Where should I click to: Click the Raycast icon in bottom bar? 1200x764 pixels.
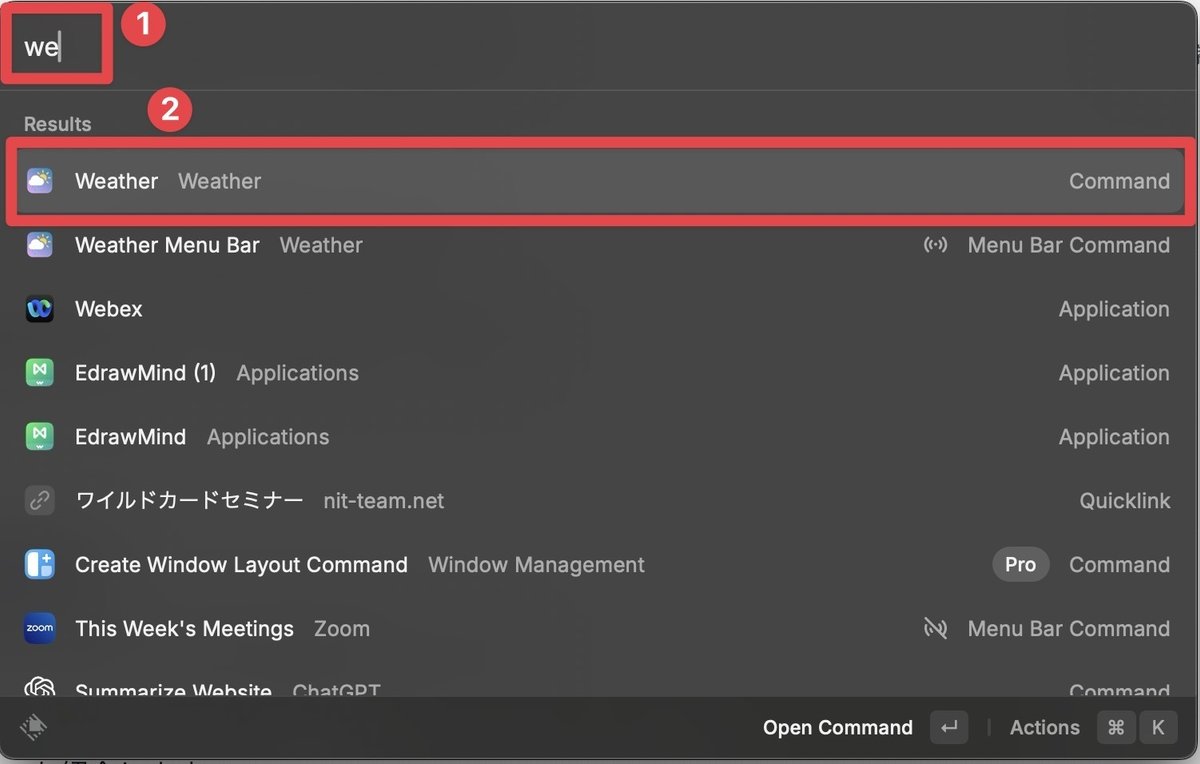point(33,726)
